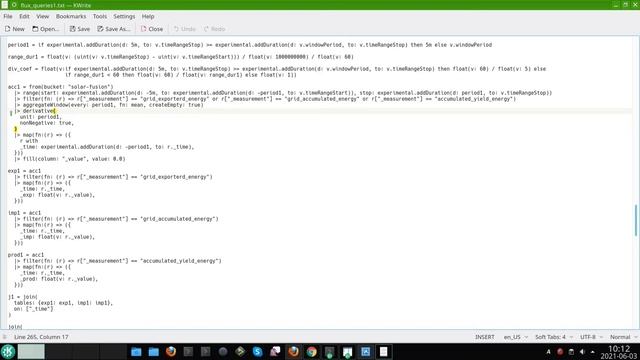Click the vertical scrollbar handle
The image size is (640, 360).
pos(636,220)
